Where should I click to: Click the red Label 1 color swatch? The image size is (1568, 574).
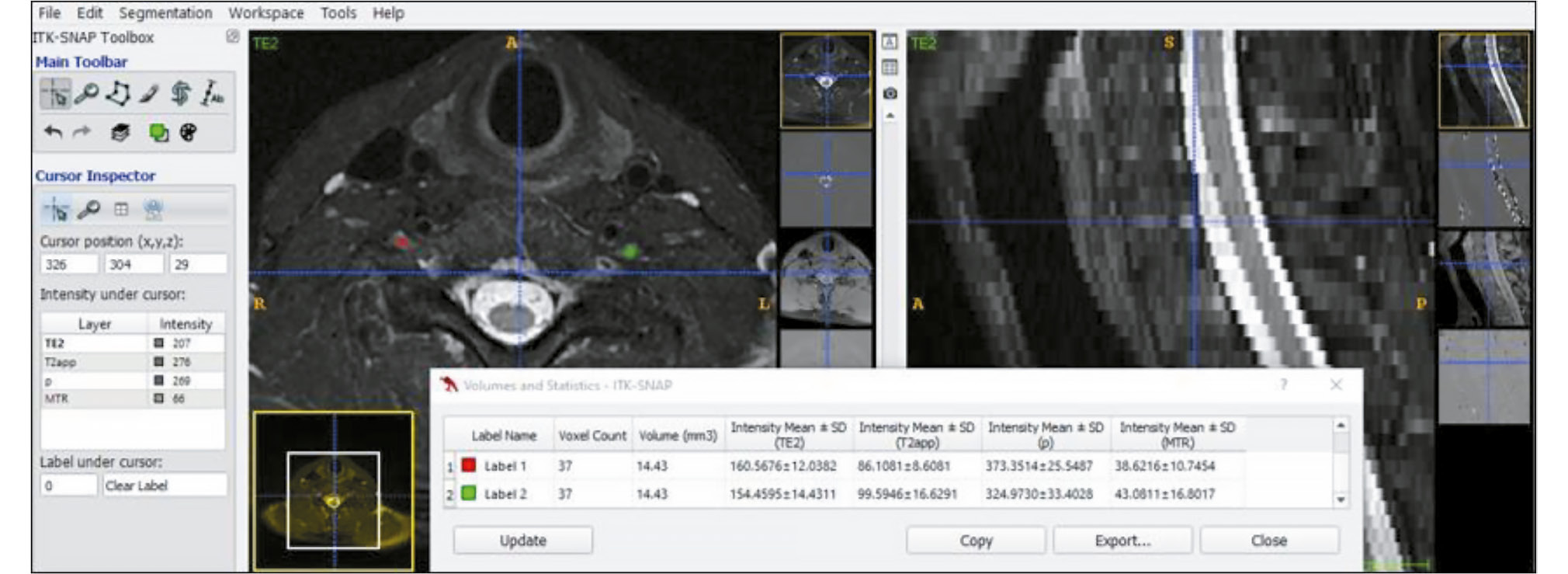(468, 465)
